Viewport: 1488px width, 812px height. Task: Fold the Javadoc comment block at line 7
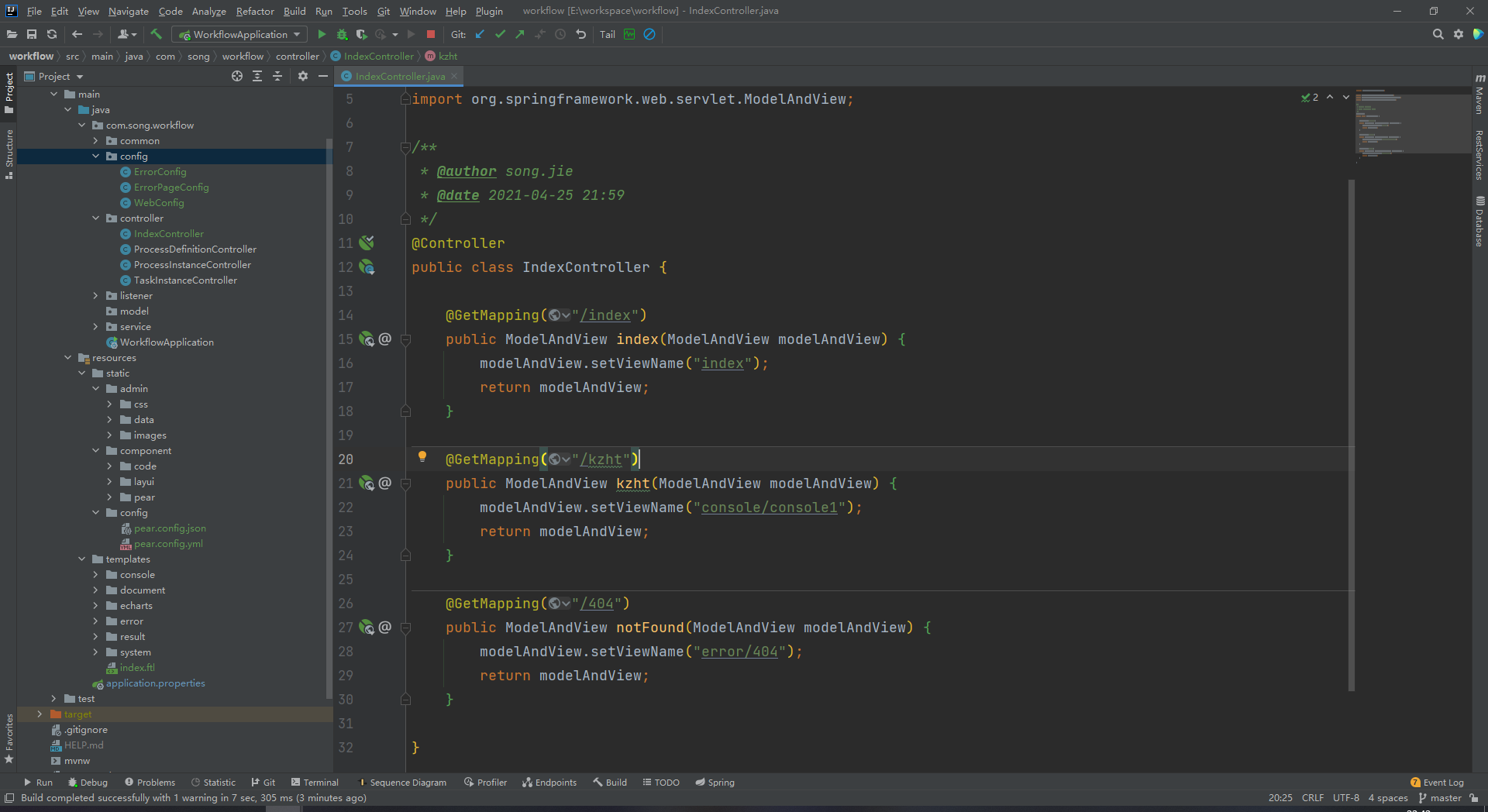click(x=405, y=147)
